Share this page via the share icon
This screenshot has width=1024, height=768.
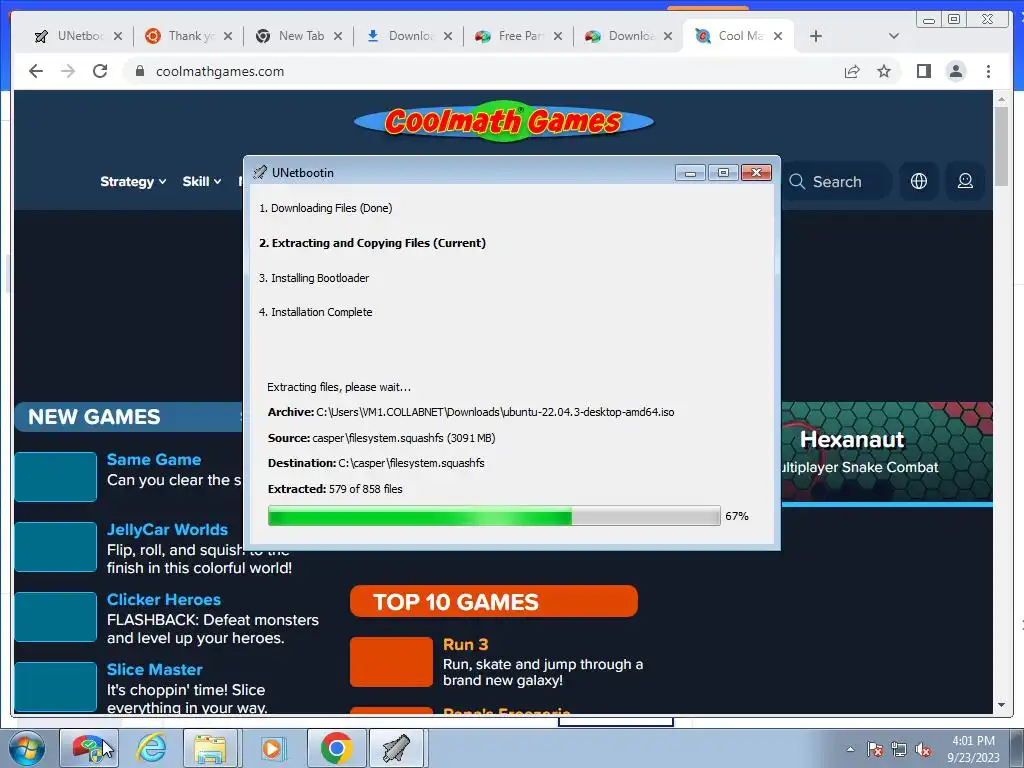(x=852, y=71)
